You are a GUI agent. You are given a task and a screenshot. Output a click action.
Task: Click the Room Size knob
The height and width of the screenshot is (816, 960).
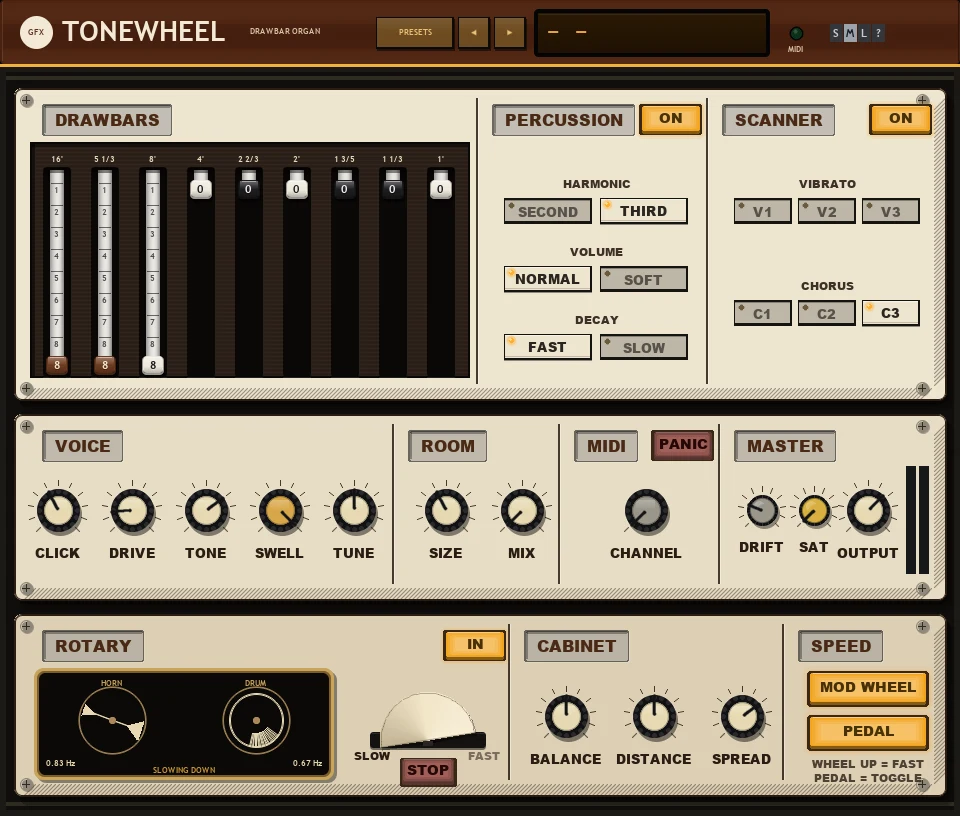(446, 511)
